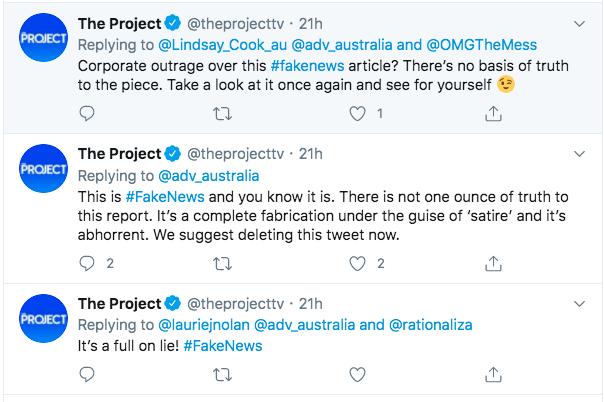Share the 'abhorrent' satire tweet
The width and height of the screenshot is (604, 402).
point(493,263)
